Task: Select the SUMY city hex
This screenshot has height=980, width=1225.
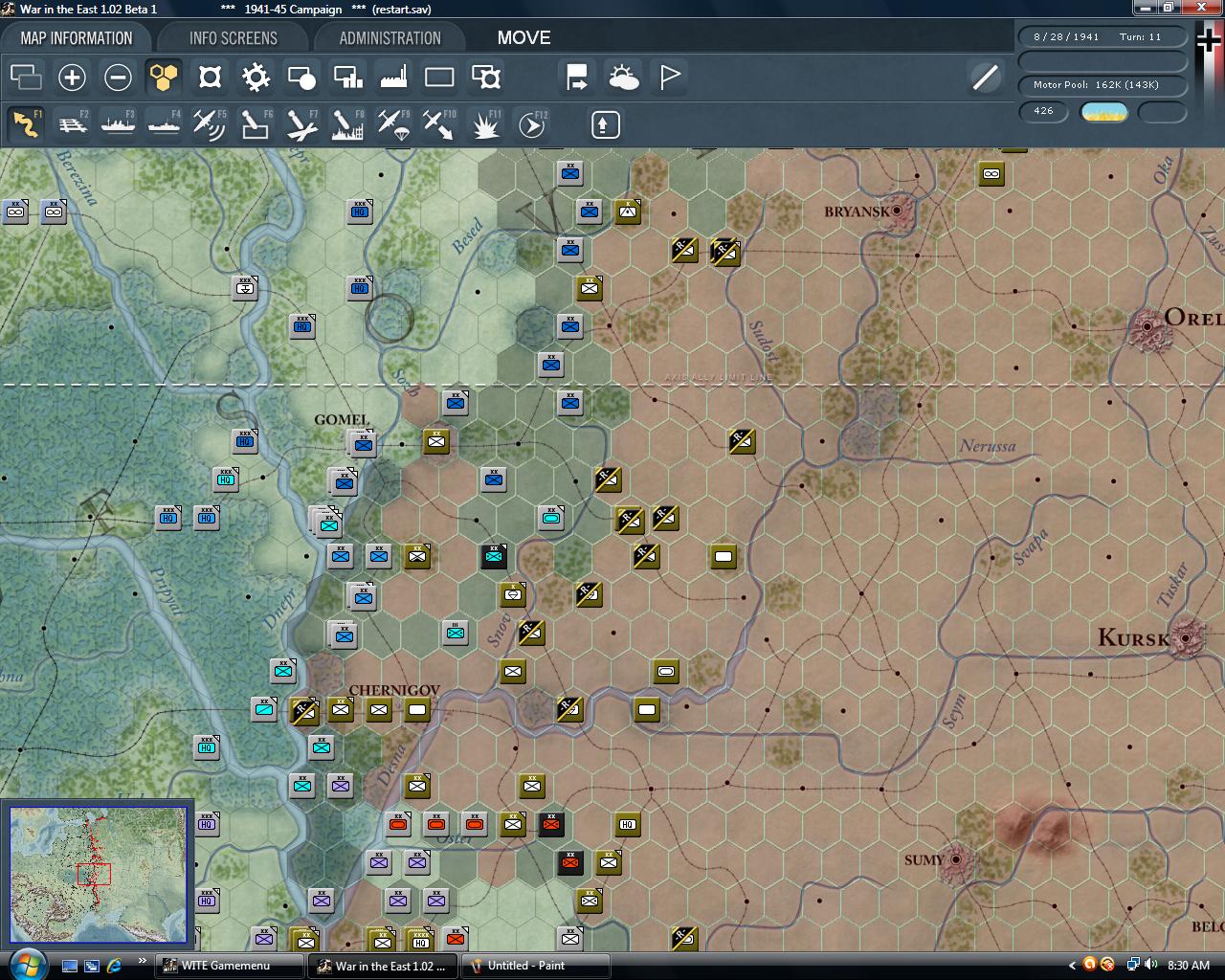Action: (x=954, y=861)
